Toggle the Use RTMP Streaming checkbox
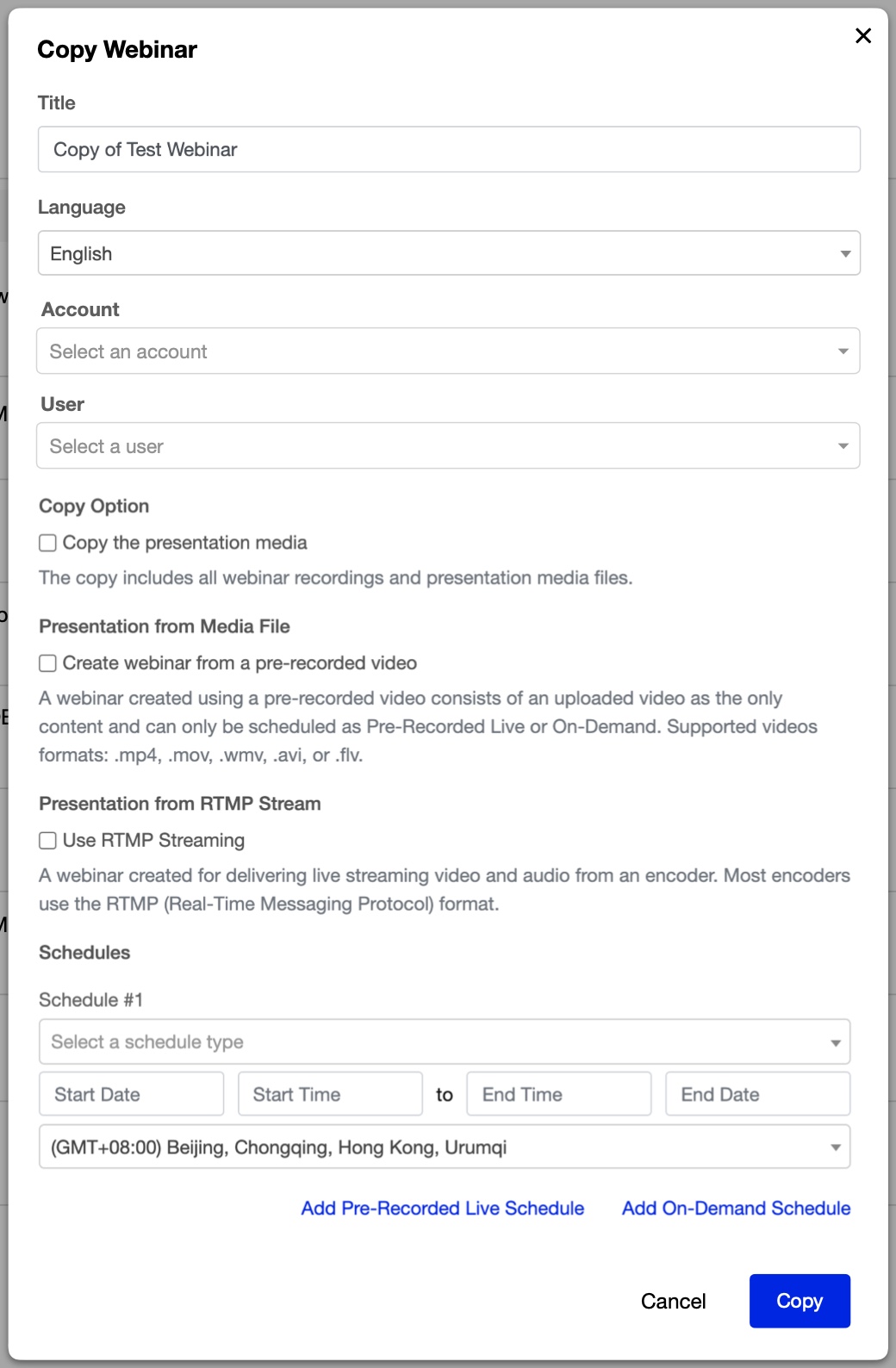Viewport: 896px width, 1368px height. click(x=48, y=841)
